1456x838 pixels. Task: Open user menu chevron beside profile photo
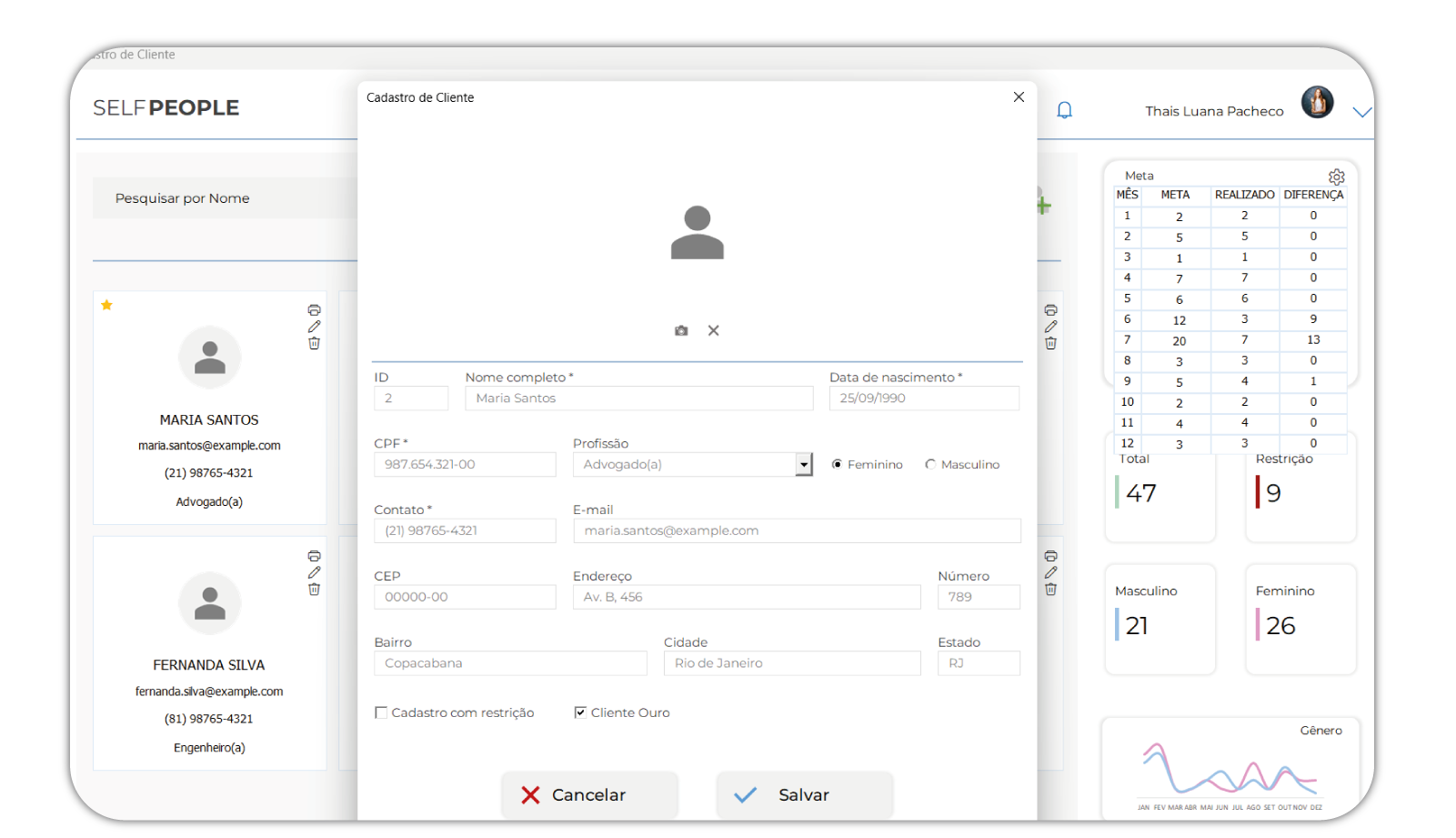pos(1361,112)
